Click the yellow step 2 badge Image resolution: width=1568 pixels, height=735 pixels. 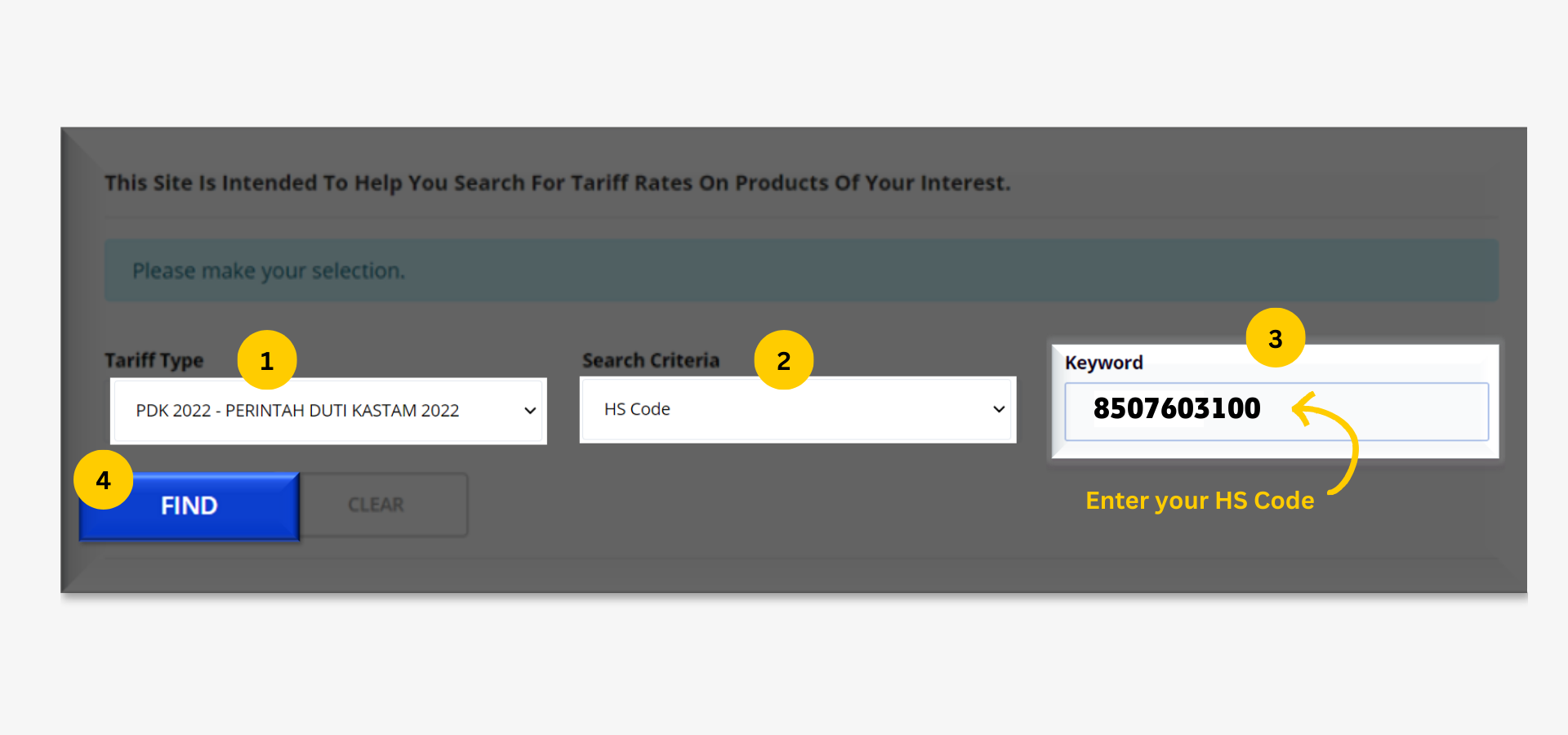point(783,360)
